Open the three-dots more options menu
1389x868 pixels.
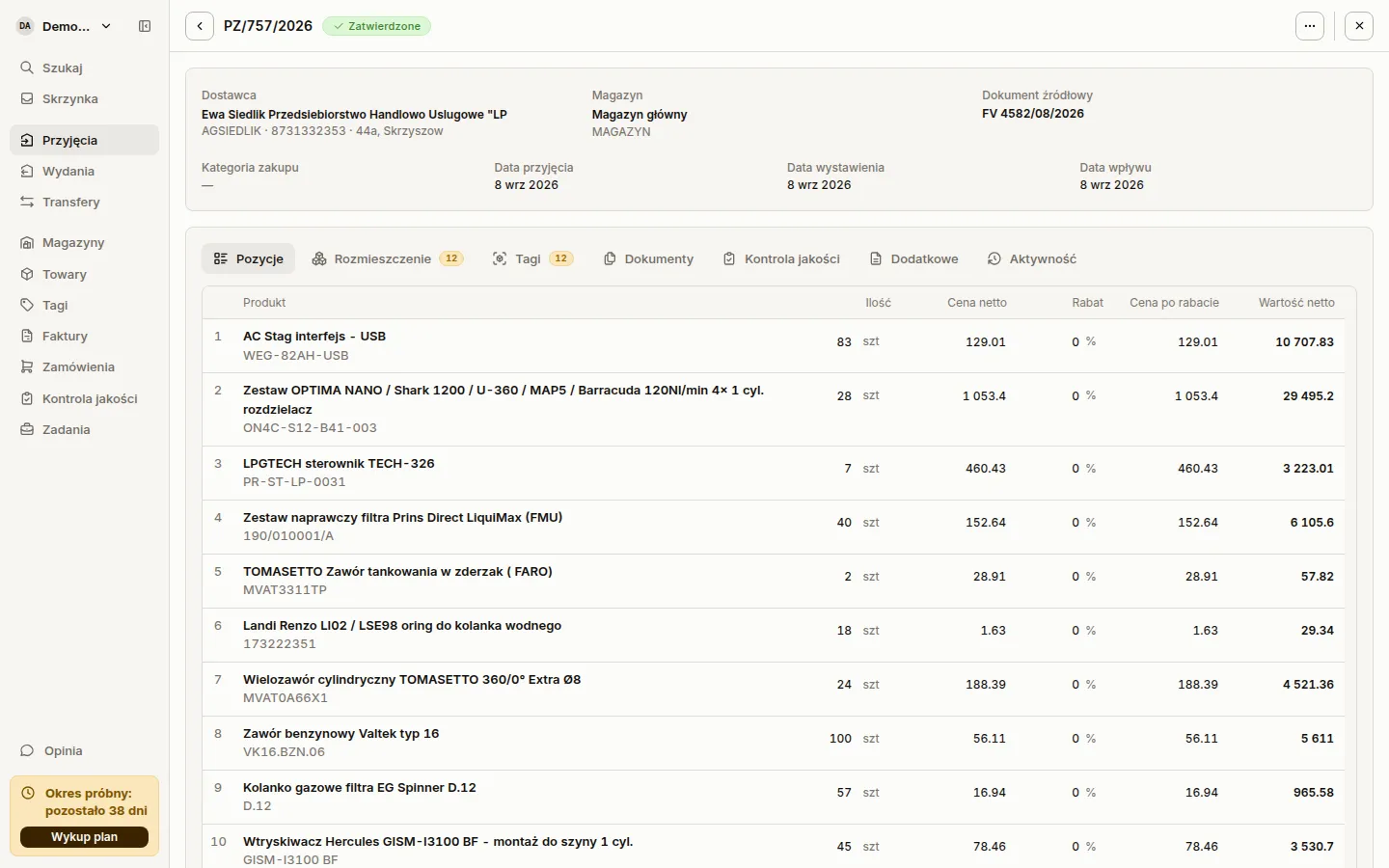(1310, 26)
